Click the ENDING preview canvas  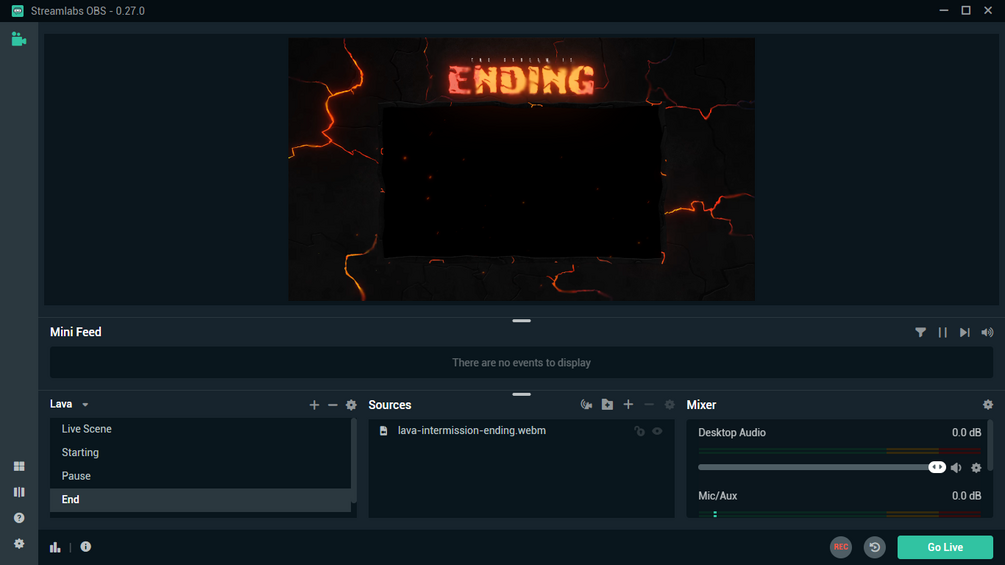point(521,169)
